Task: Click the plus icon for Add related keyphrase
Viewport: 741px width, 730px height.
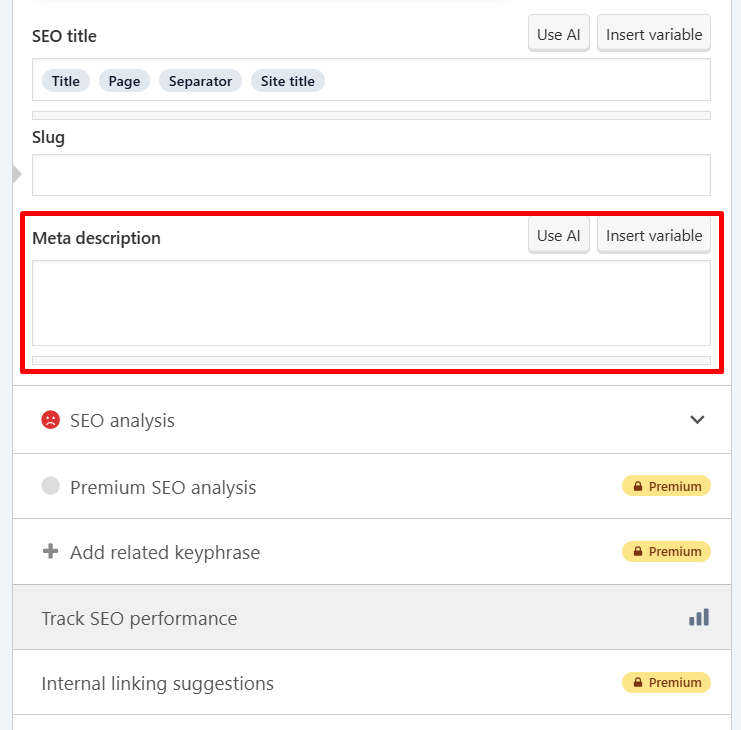Action: click(51, 552)
